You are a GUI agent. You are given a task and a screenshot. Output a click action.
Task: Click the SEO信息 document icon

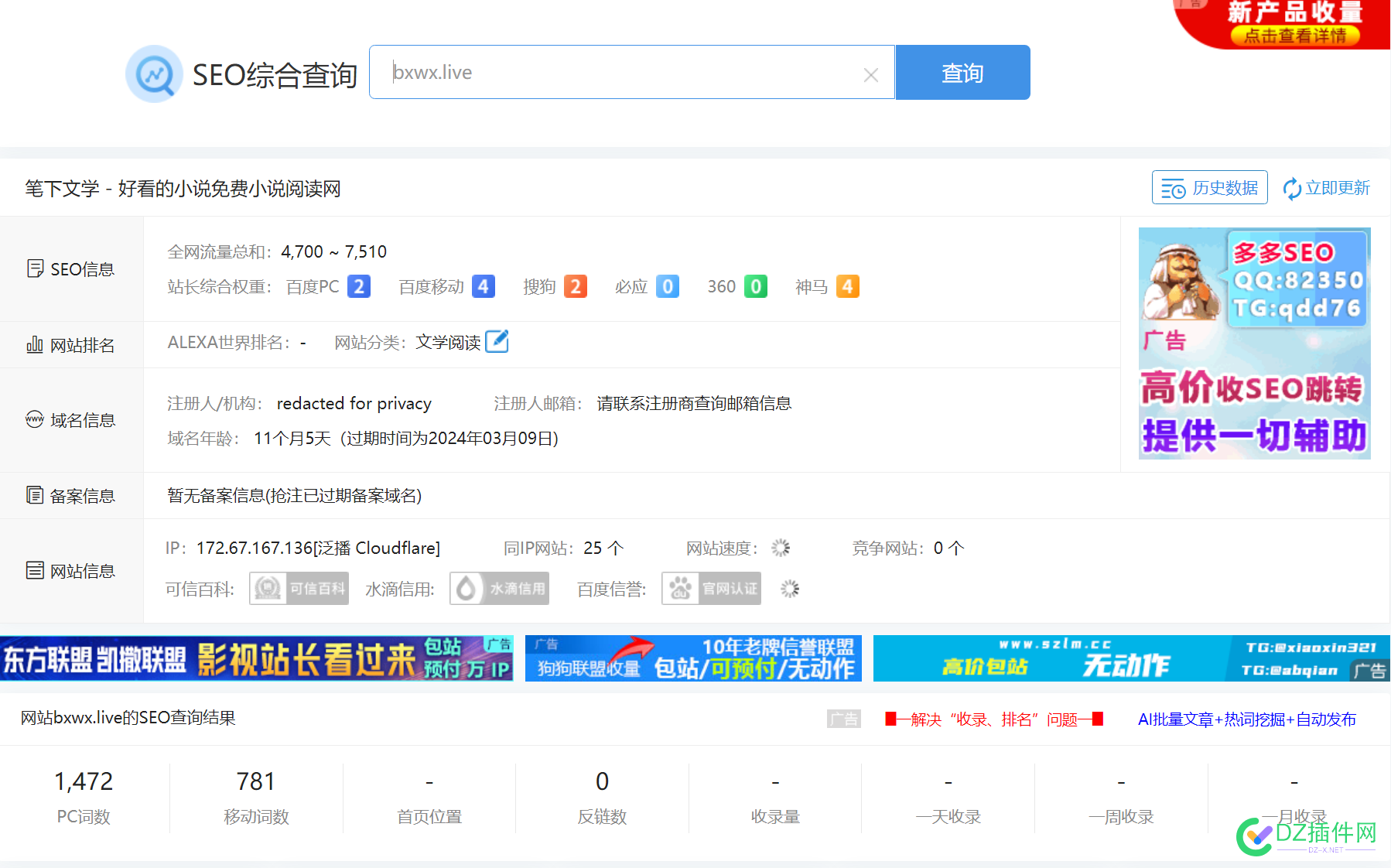35,268
